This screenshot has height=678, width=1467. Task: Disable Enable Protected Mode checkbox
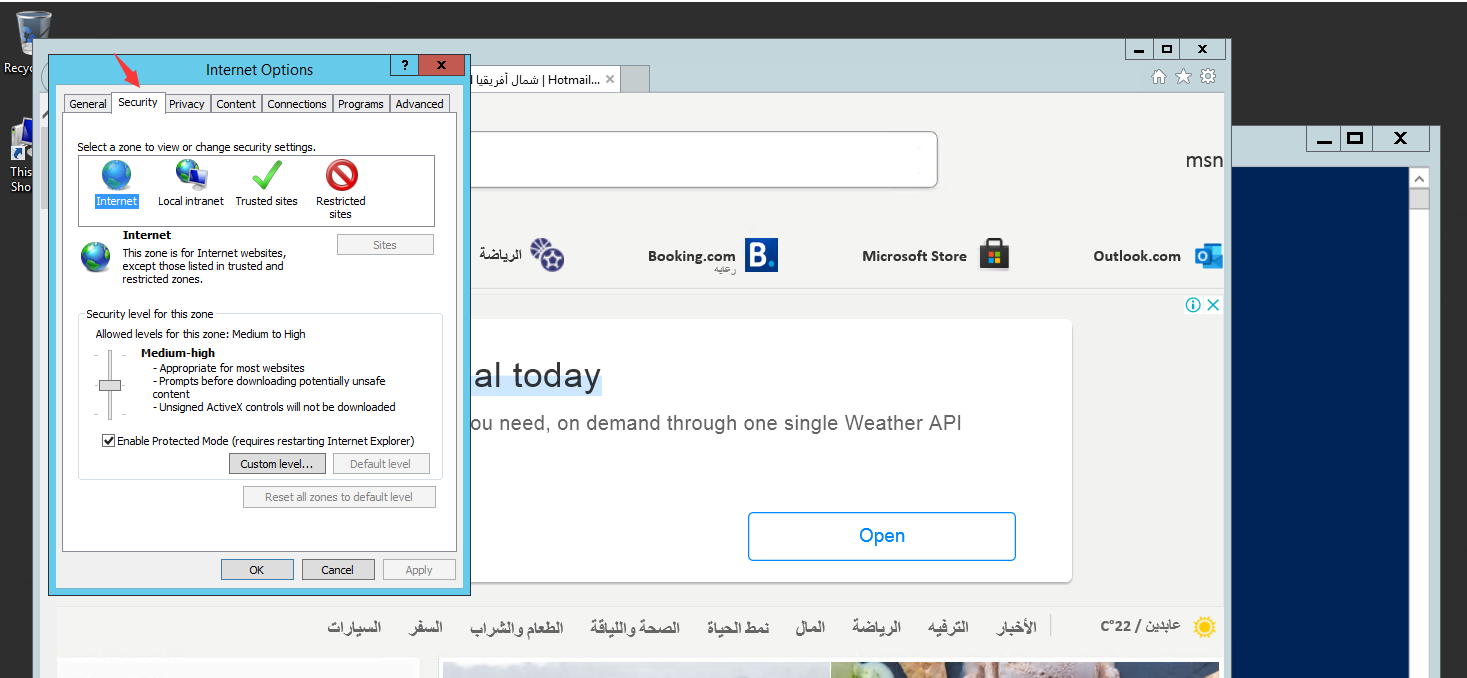pos(108,440)
